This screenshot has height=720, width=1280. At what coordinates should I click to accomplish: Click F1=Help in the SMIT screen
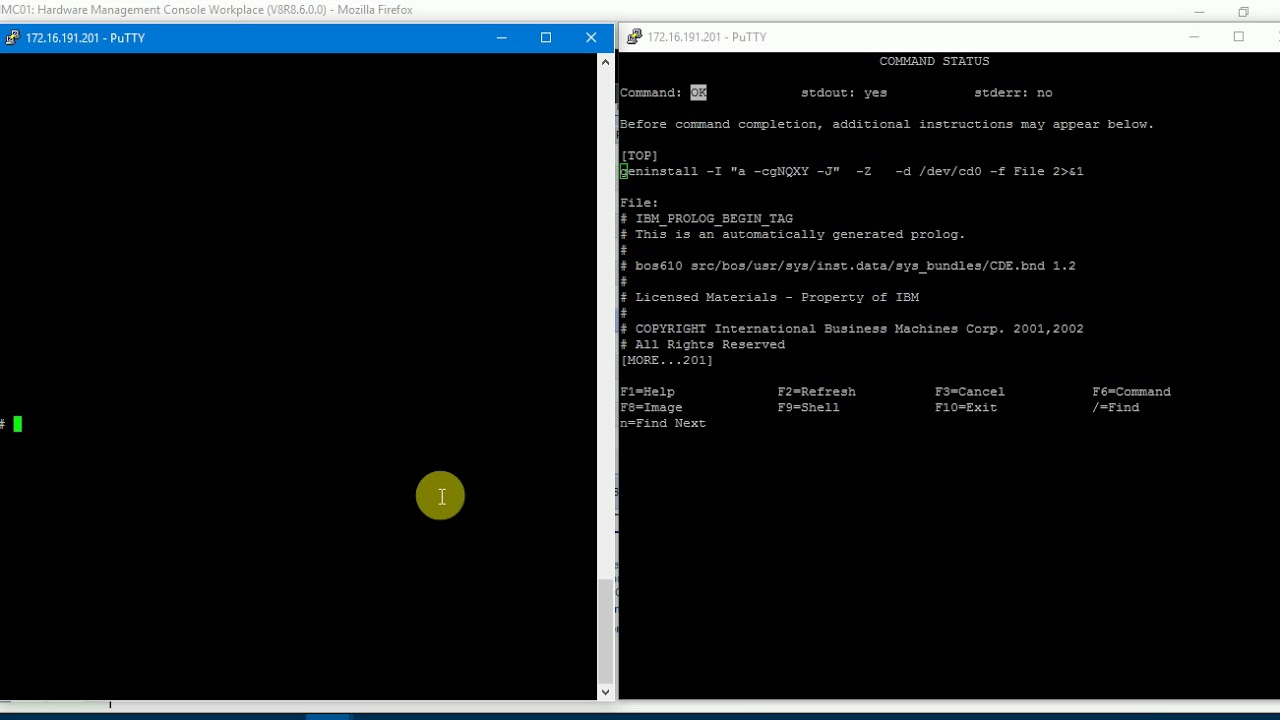[647, 392]
